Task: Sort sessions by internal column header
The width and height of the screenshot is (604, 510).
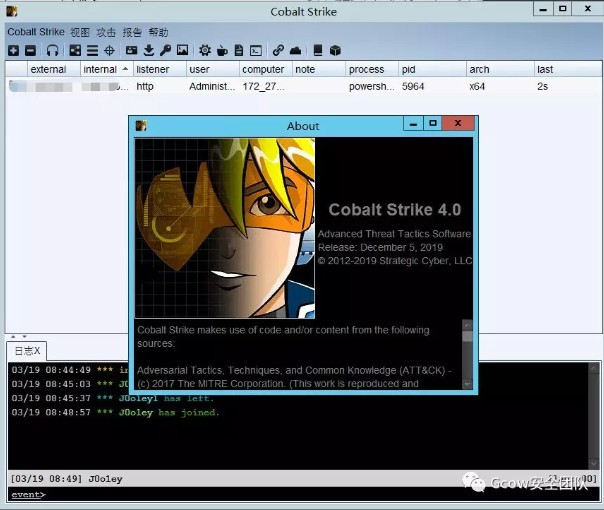Action: pyautogui.click(x=100, y=69)
